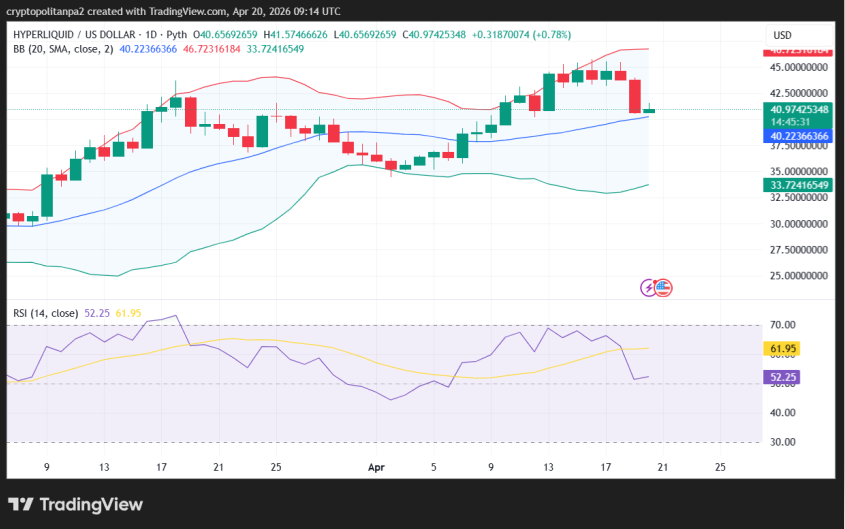Click the current price label 40.97425348
The height and width of the screenshot is (529, 845).
(x=800, y=109)
